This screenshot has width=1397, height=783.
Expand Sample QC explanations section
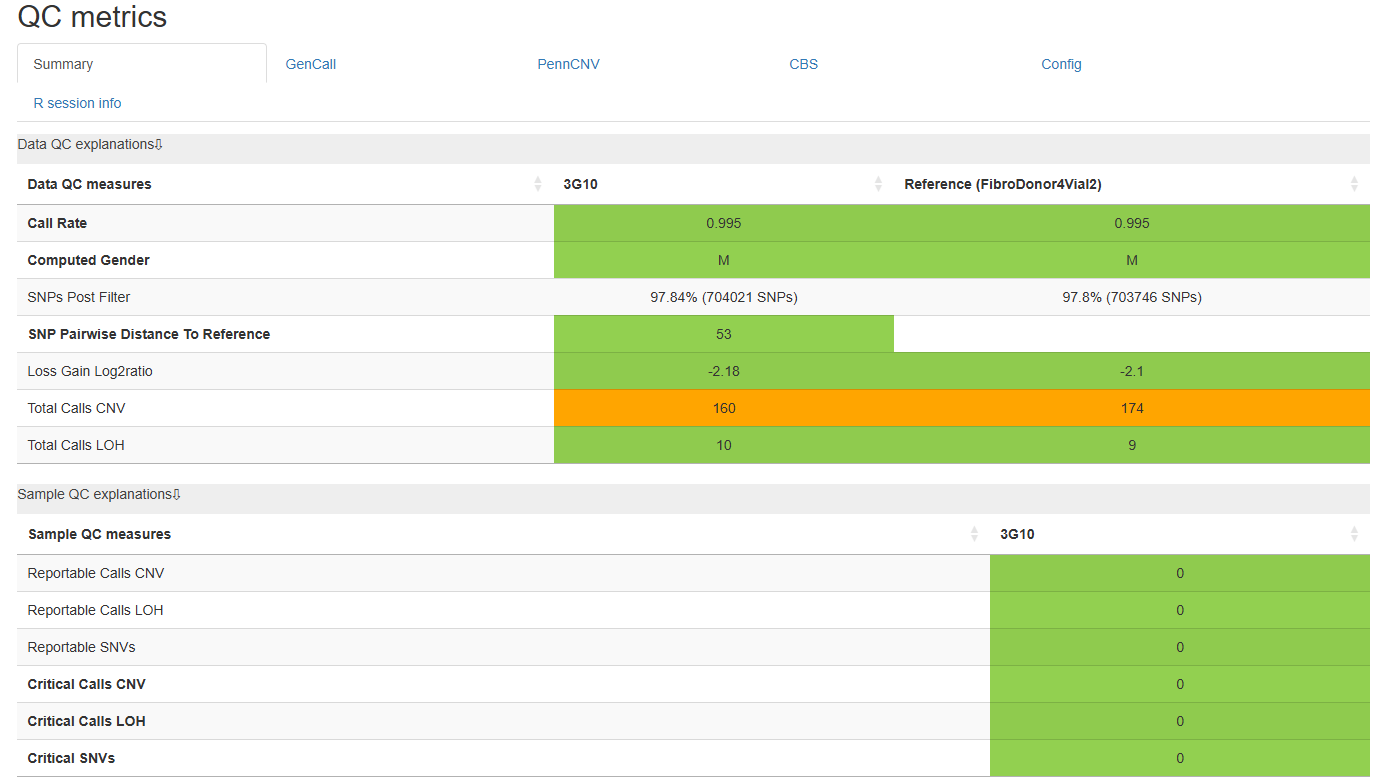pos(99,494)
